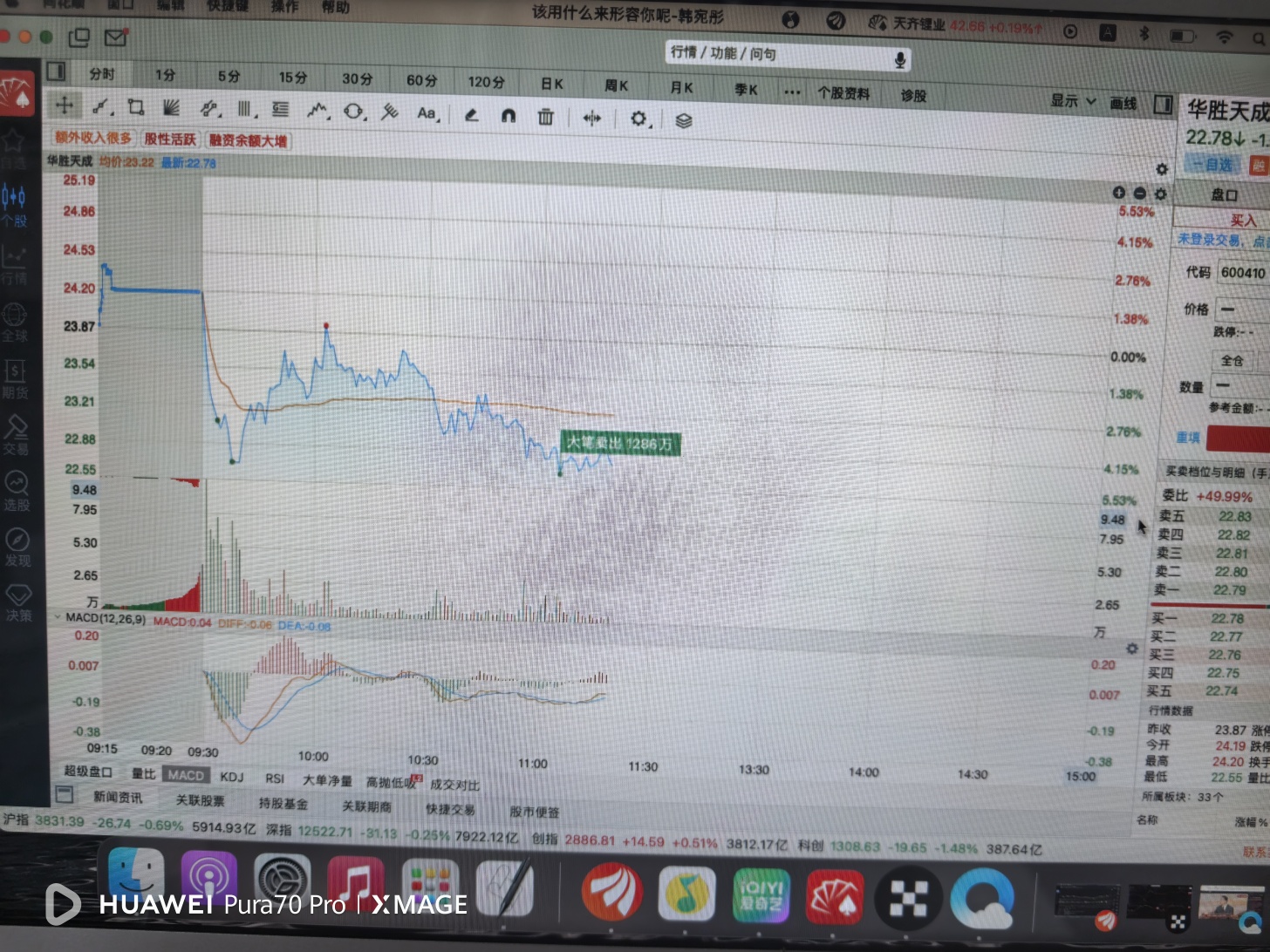The width and height of the screenshot is (1270, 952).
Task: Toggle right side panel layout icon
Action: (x=1163, y=105)
